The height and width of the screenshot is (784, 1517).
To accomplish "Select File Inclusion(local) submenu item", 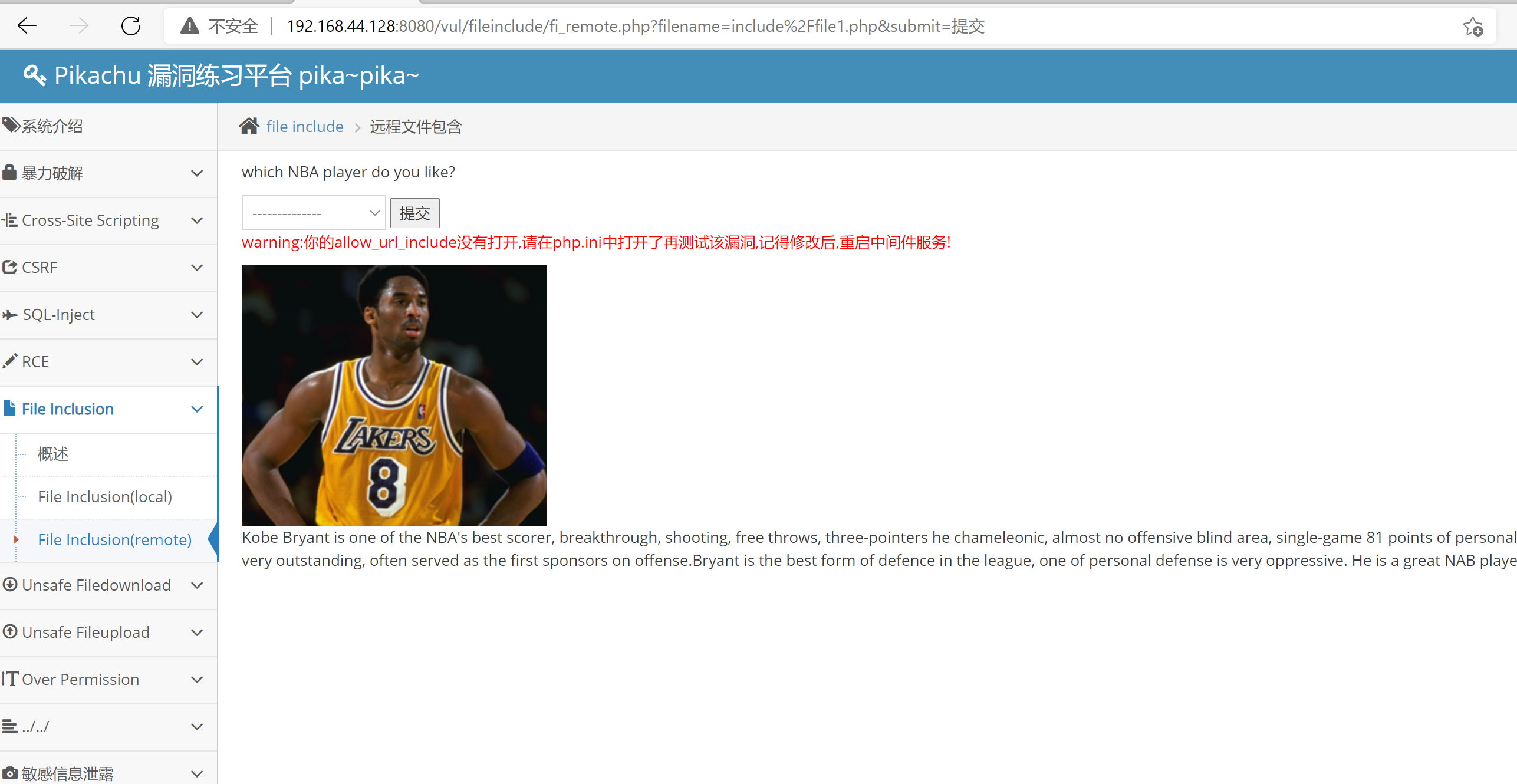I will tap(105, 497).
